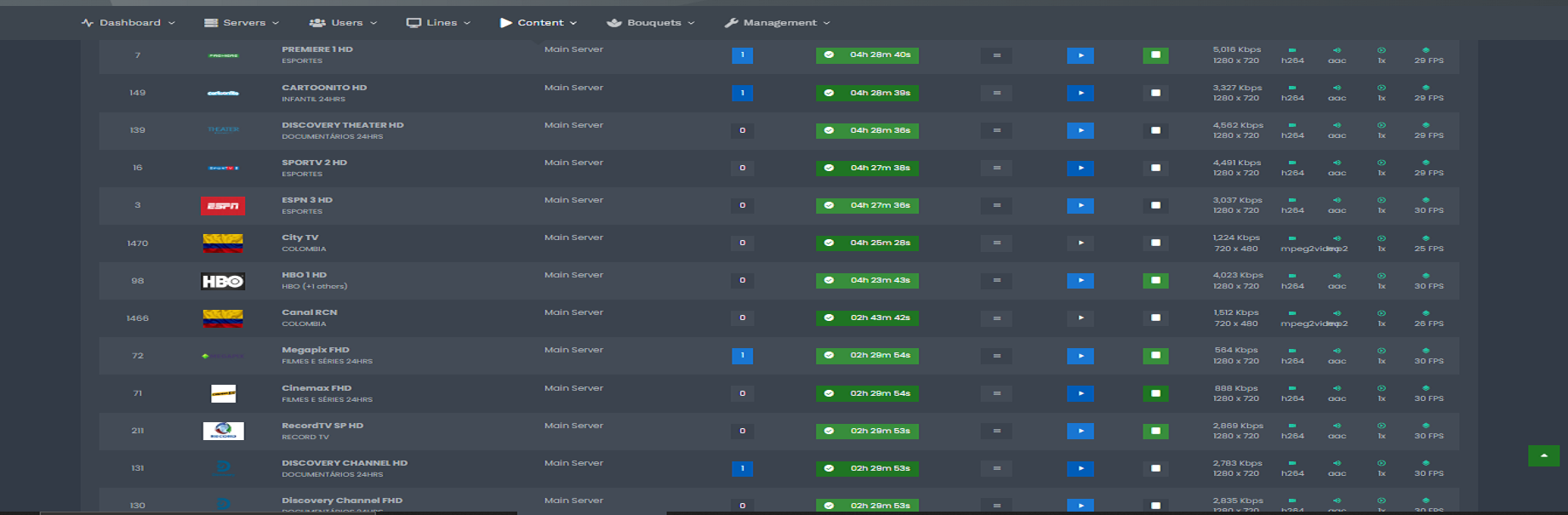Open the Servers menu
1568x515 pixels.
point(242,23)
